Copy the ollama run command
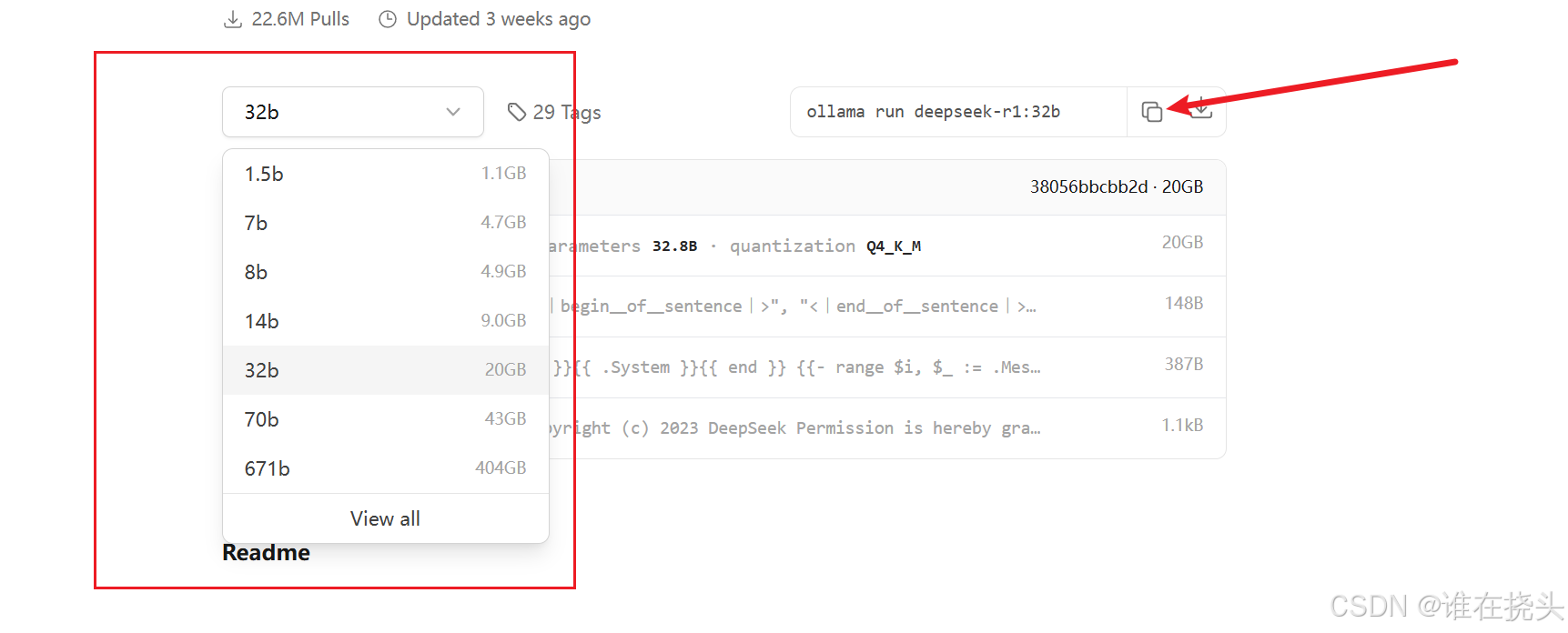Image resolution: width=1568 pixels, height=633 pixels. click(x=1152, y=112)
